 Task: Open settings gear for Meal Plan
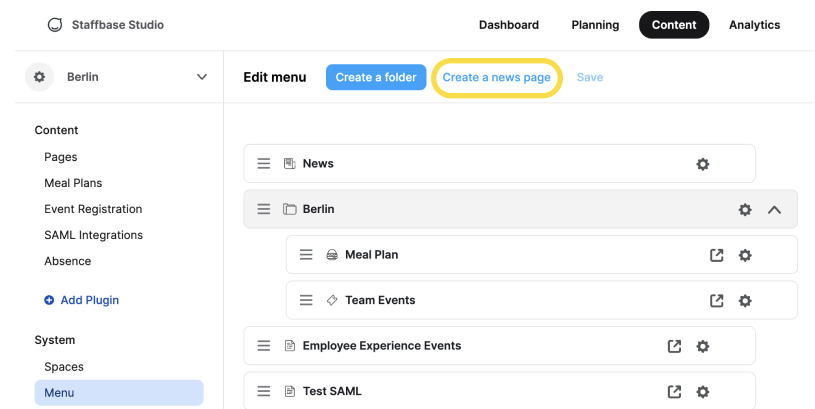[745, 255]
